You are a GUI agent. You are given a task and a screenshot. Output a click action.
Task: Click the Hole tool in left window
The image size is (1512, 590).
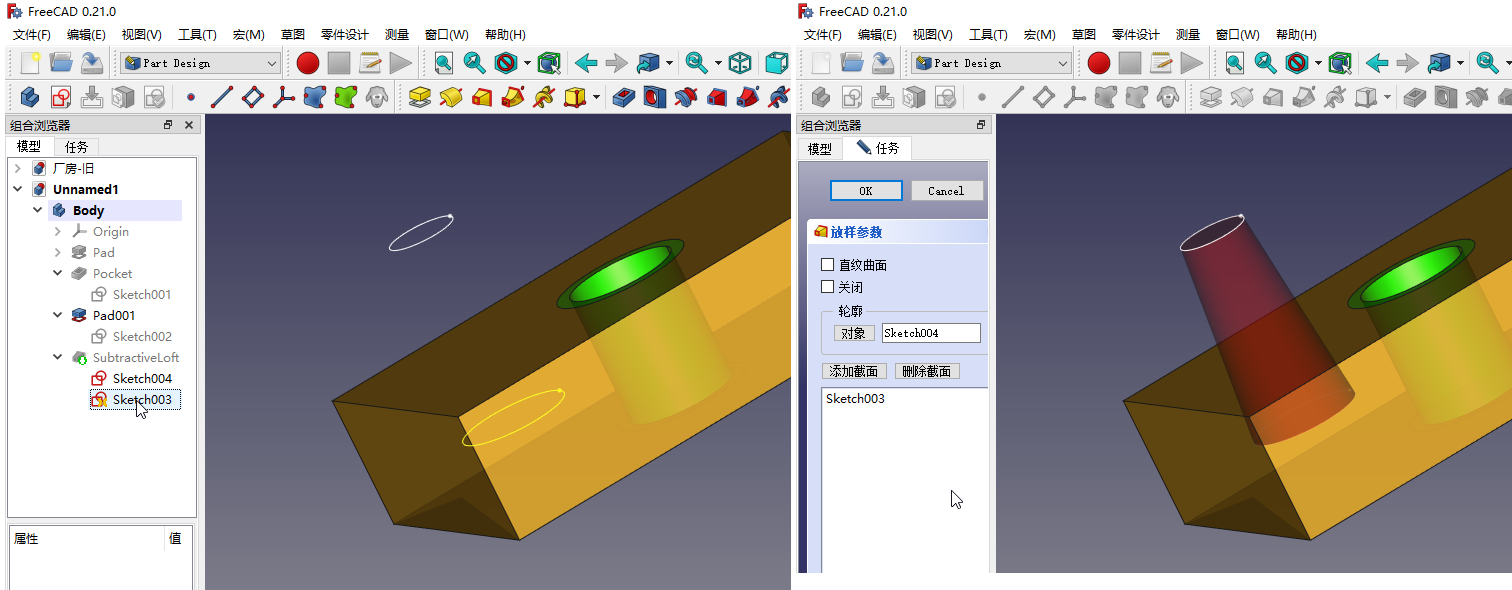[x=655, y=98]
